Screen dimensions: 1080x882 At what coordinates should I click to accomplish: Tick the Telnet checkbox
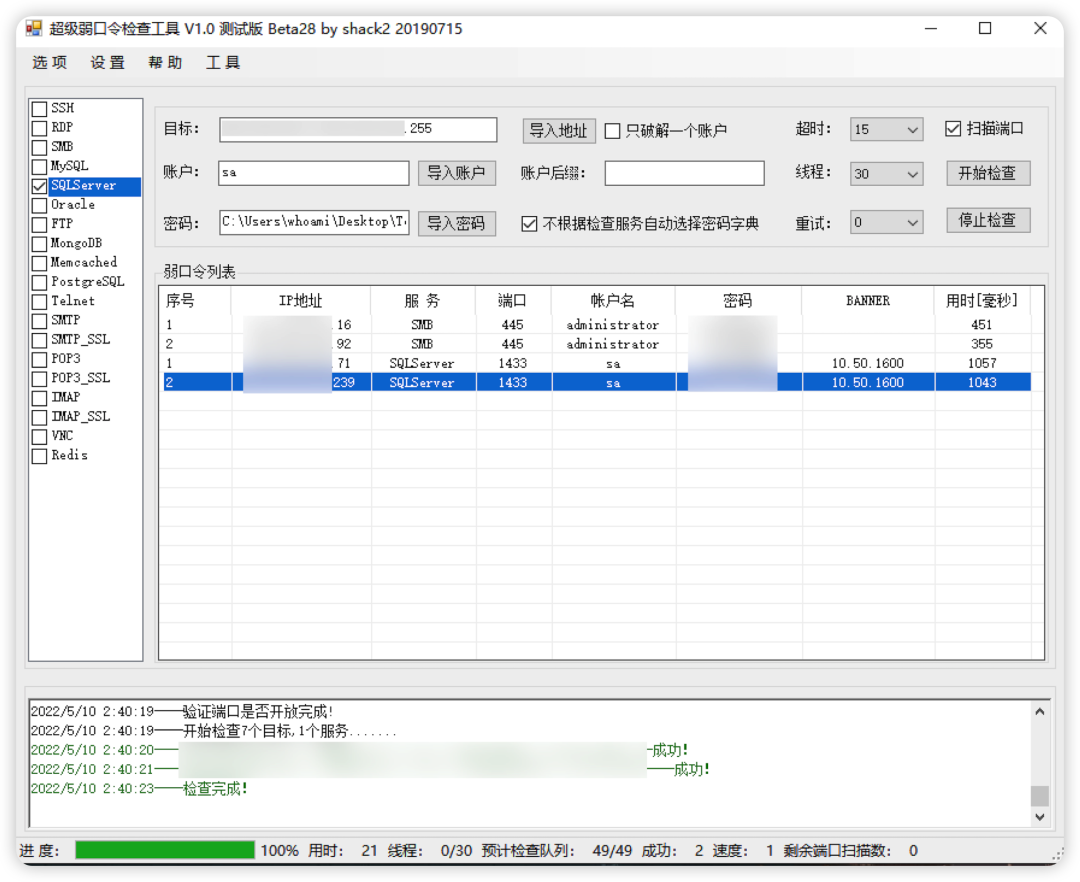point(39,302)
